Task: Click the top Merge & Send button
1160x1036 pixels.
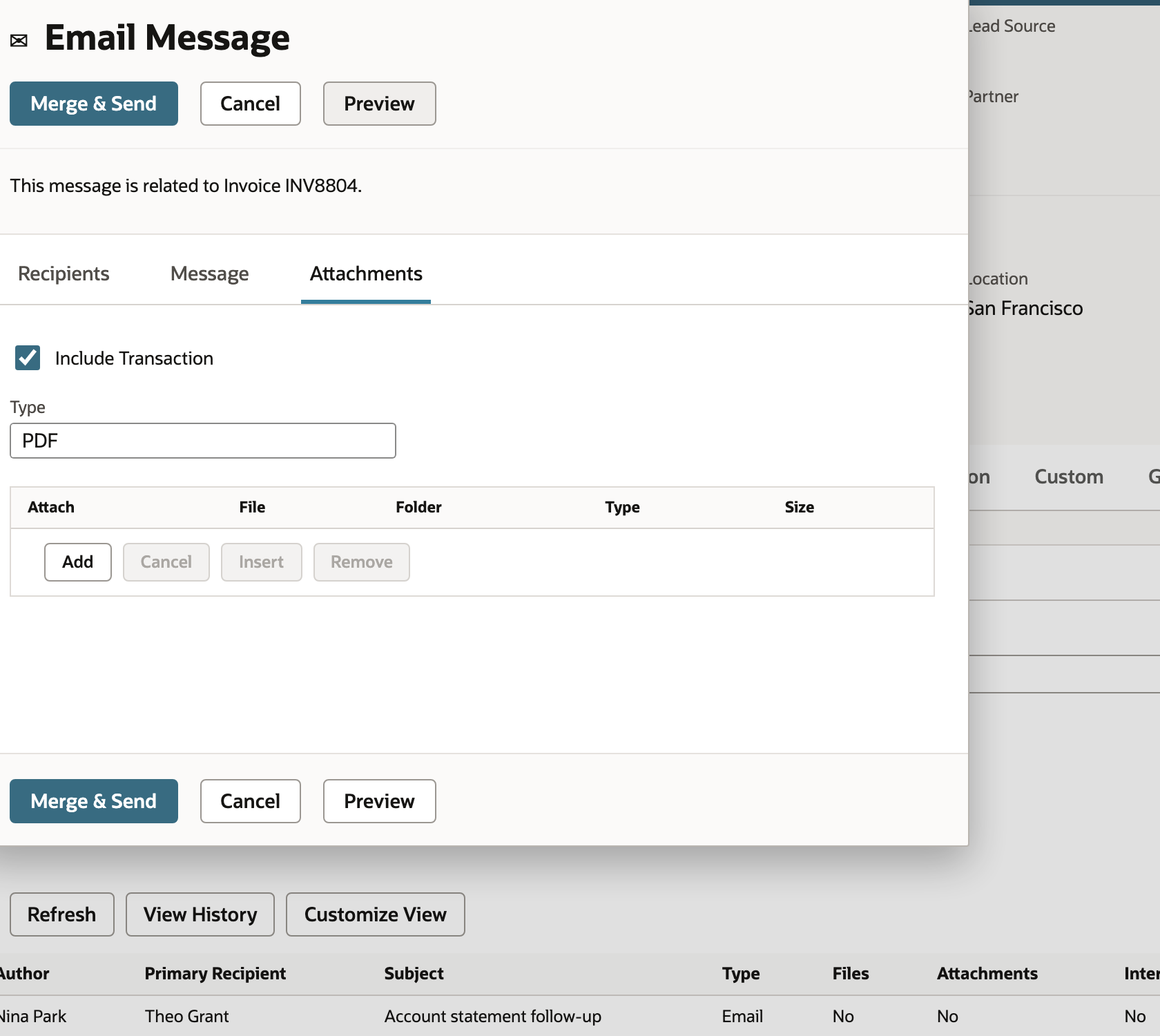Action: pyautogui.click(x=94, y=104)
